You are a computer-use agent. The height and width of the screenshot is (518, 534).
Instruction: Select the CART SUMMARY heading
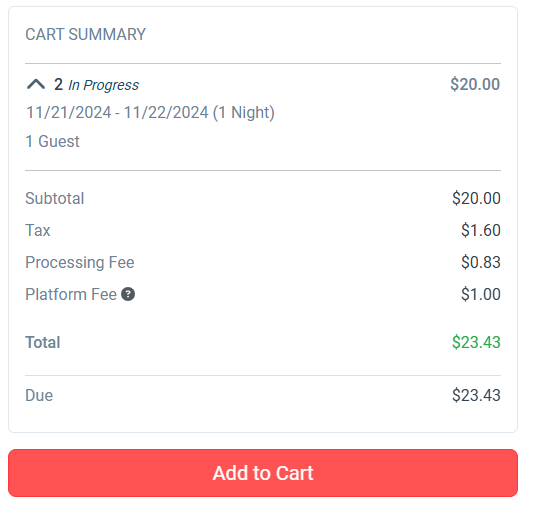click(x=85, y=34)
